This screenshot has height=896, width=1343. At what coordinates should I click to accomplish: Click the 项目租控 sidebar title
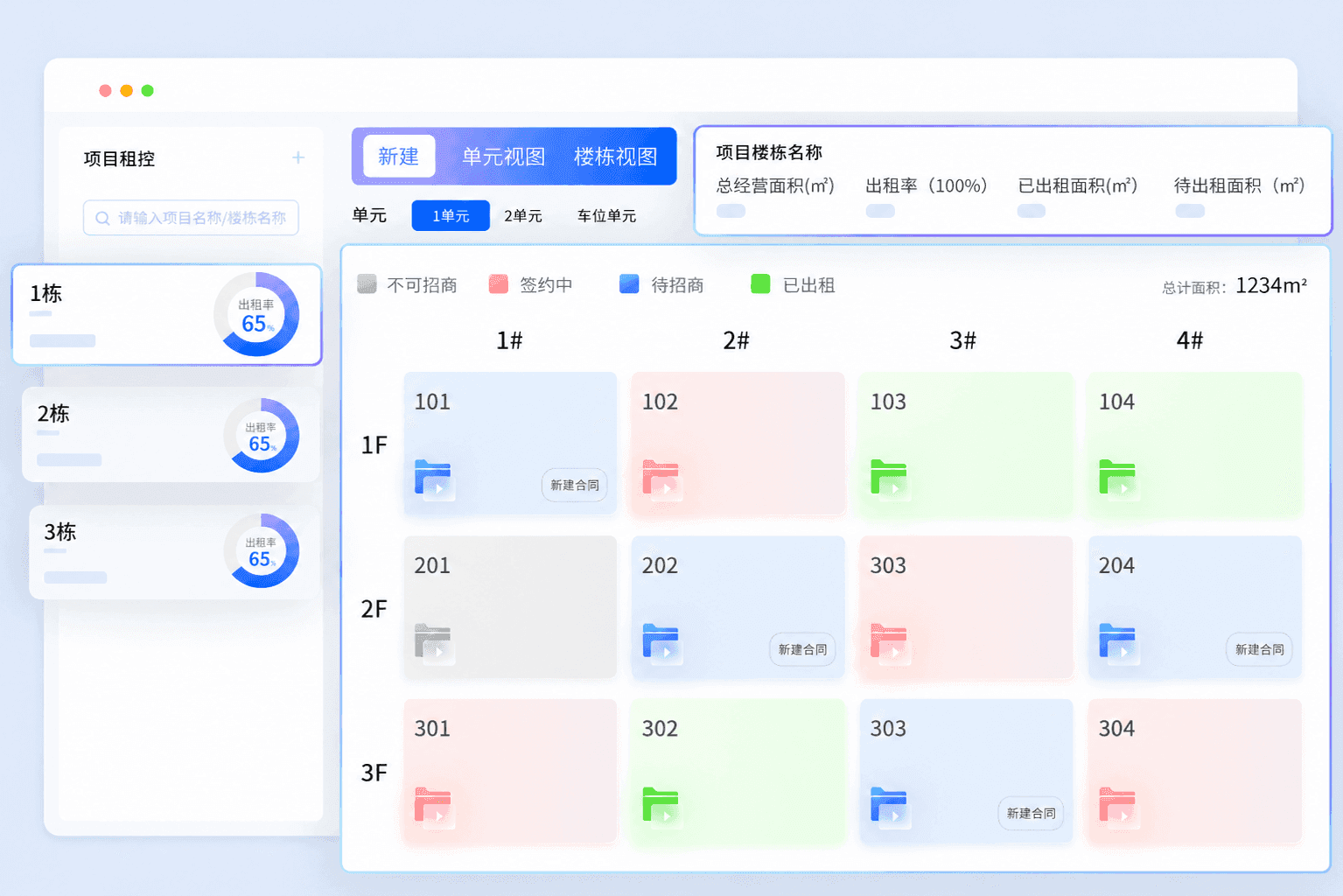(x=119, y=158)
